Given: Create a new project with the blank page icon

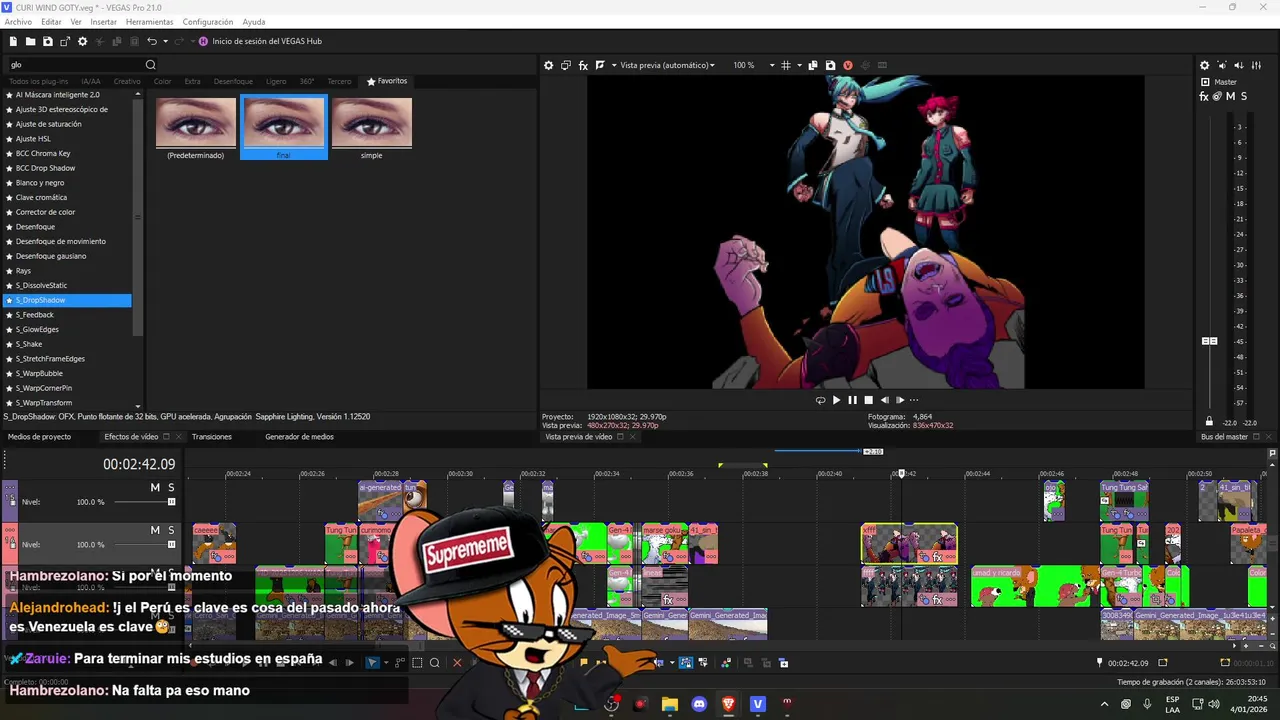Looking at the screenshot, I should click(x=13, y=41).
